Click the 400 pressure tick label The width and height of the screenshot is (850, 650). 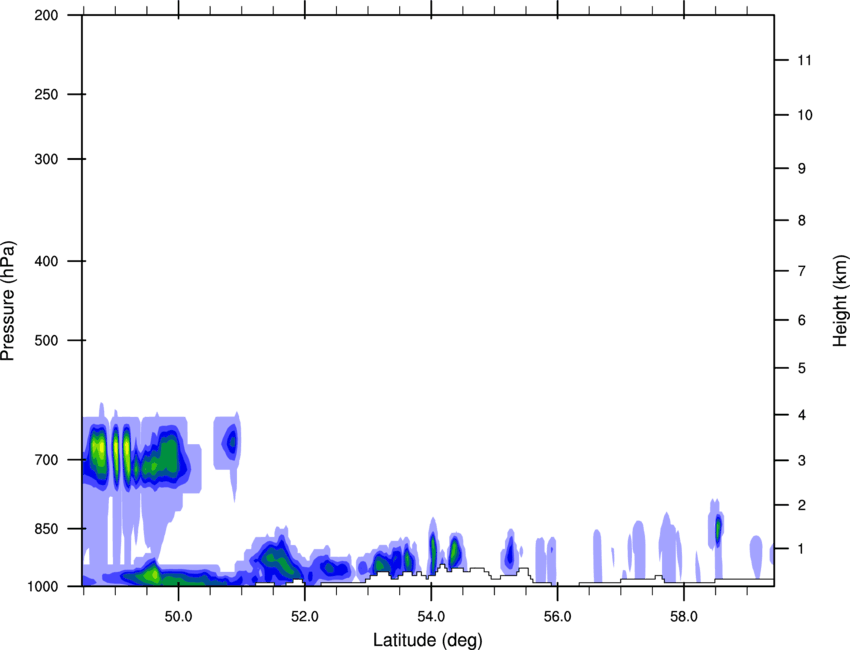tap(46, 261)
